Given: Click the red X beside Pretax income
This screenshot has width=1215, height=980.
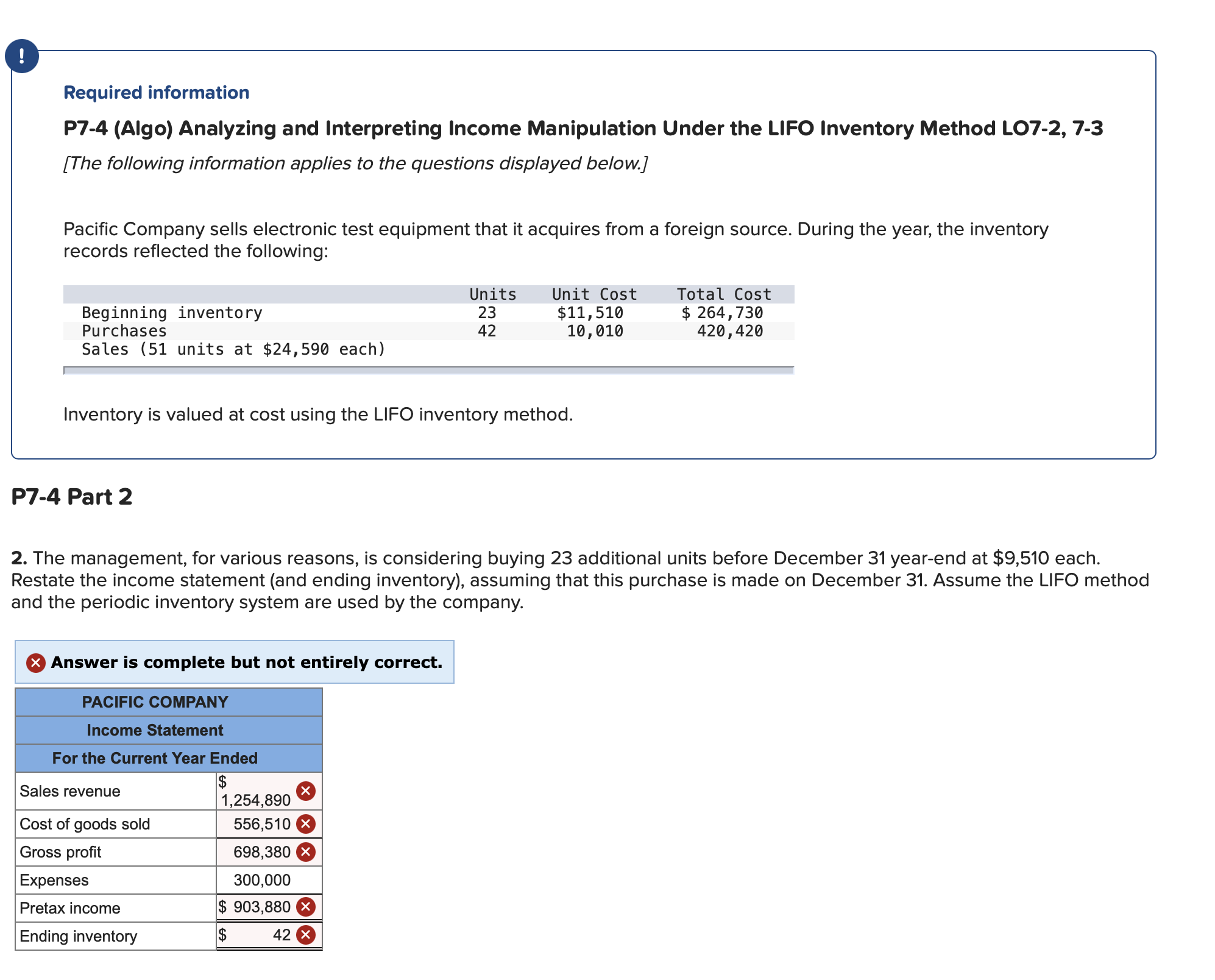Looking at the screenshot, I should pos(305,907).
